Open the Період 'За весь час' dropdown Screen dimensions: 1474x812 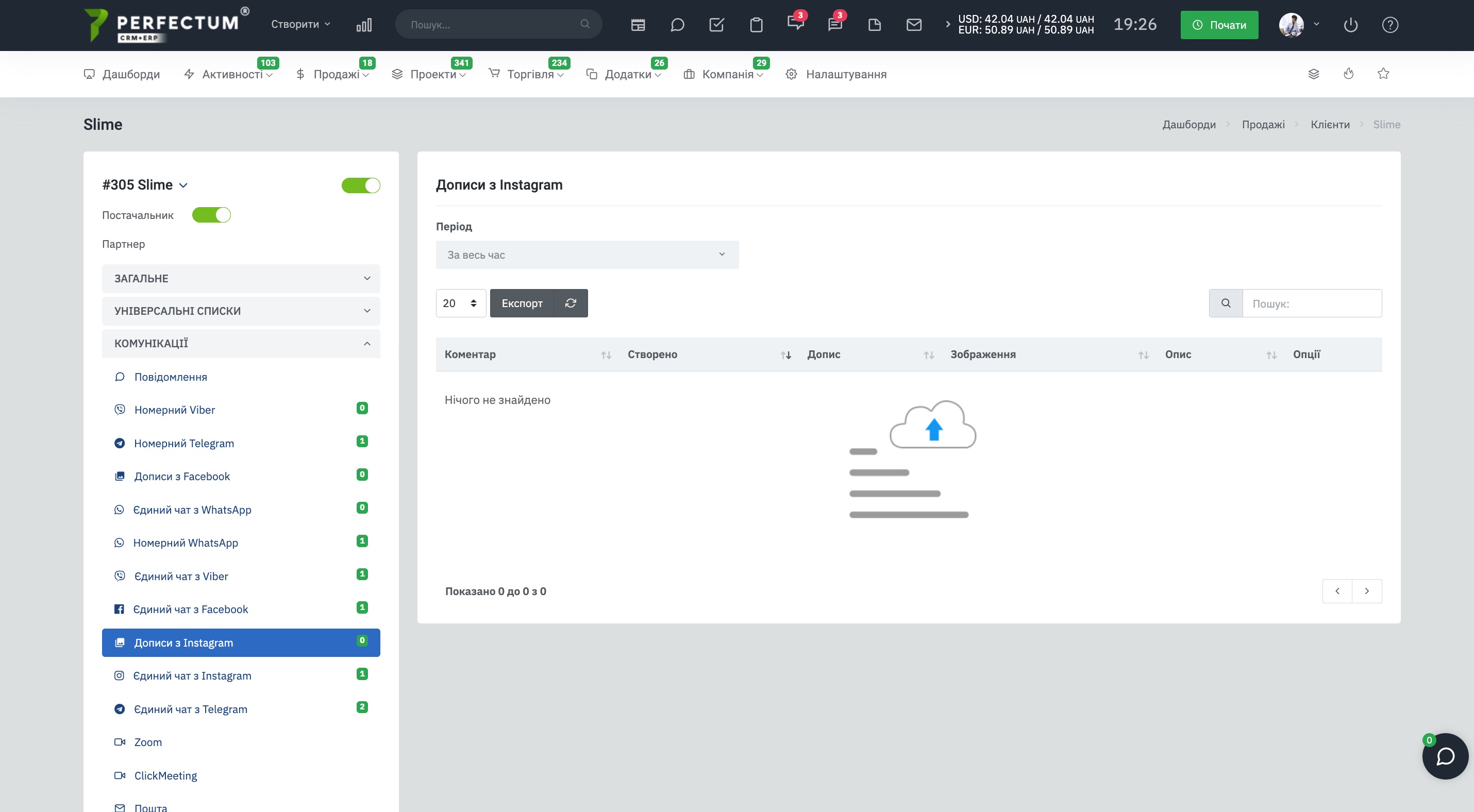click(587, 255)
